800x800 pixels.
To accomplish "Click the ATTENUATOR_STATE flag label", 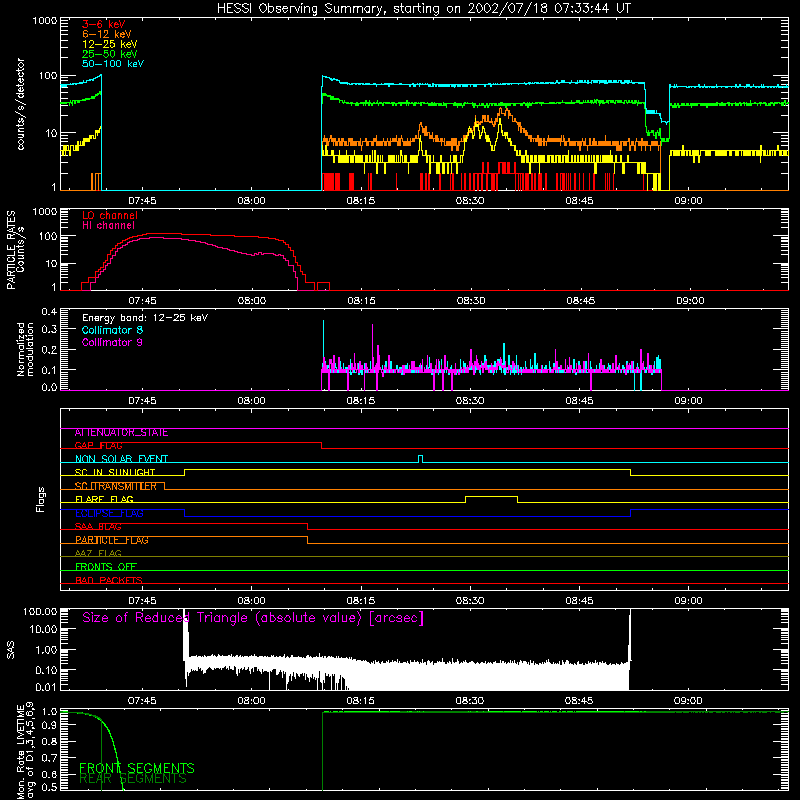I will click(x=121, y=433).
